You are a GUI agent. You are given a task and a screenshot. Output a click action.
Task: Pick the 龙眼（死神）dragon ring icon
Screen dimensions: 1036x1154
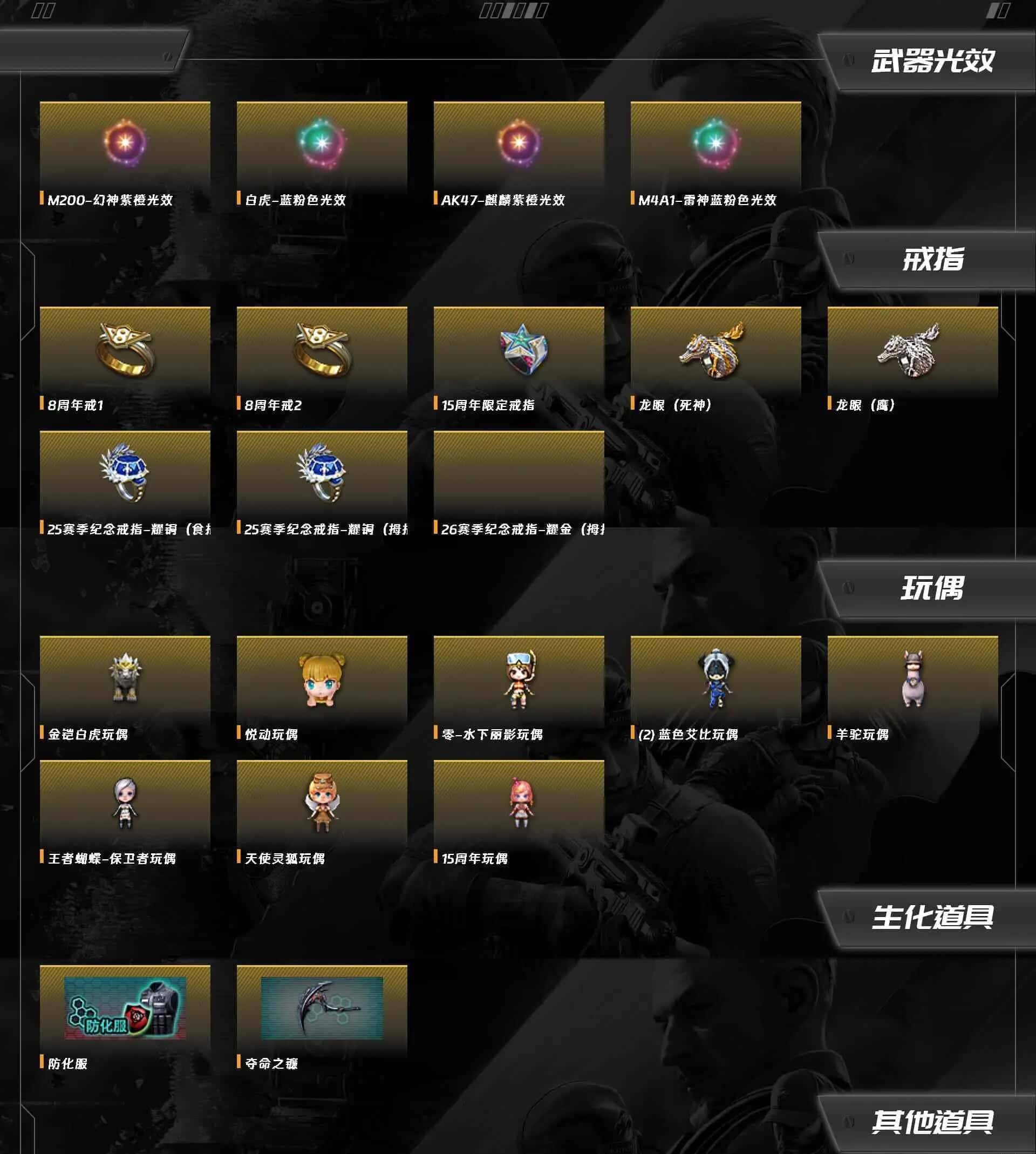(712, 349)
